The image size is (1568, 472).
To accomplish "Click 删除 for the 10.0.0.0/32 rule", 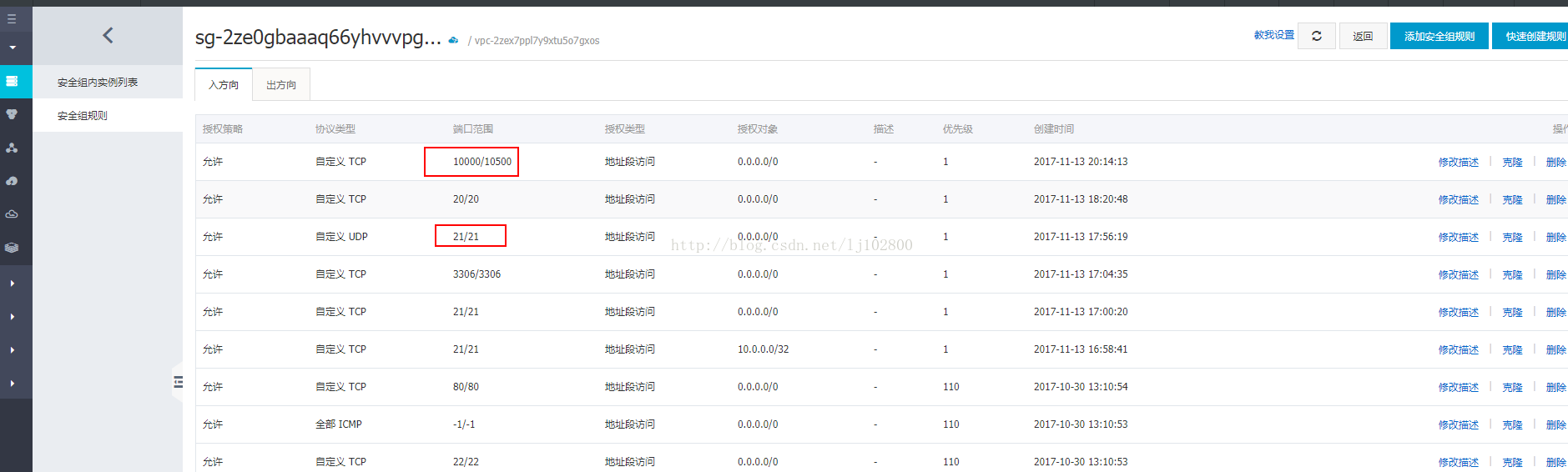I will coord(1556,350).
